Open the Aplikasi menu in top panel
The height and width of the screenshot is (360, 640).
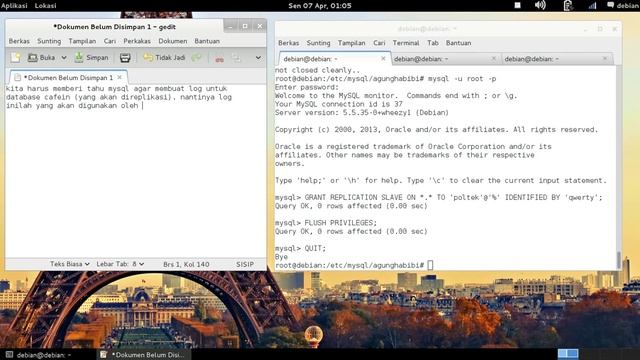click(x=14, y=6)
